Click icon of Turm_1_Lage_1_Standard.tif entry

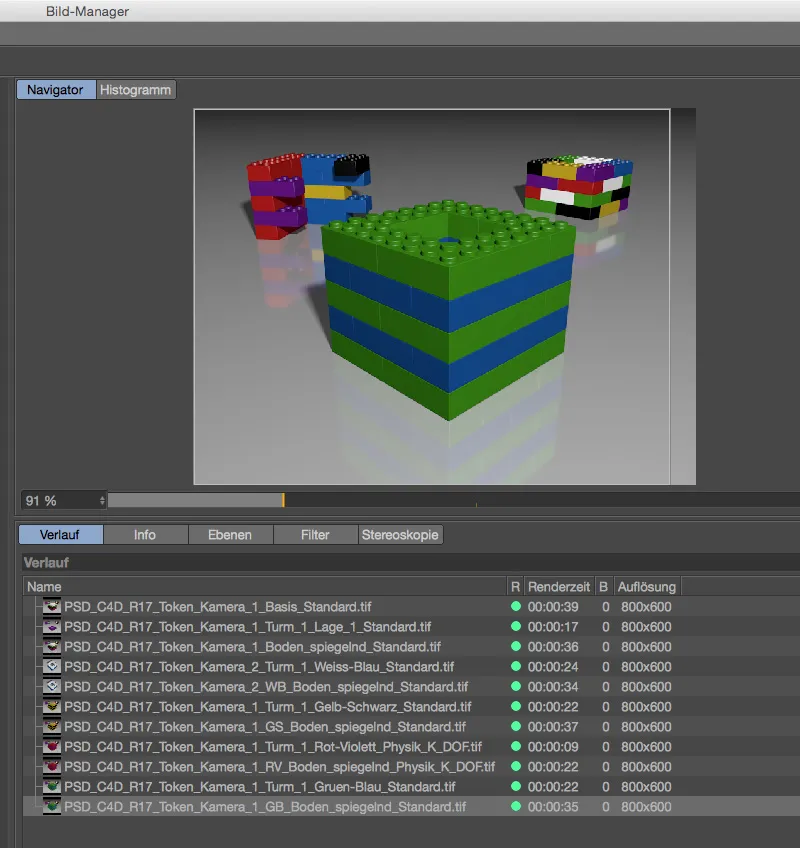tap(52, 627)
